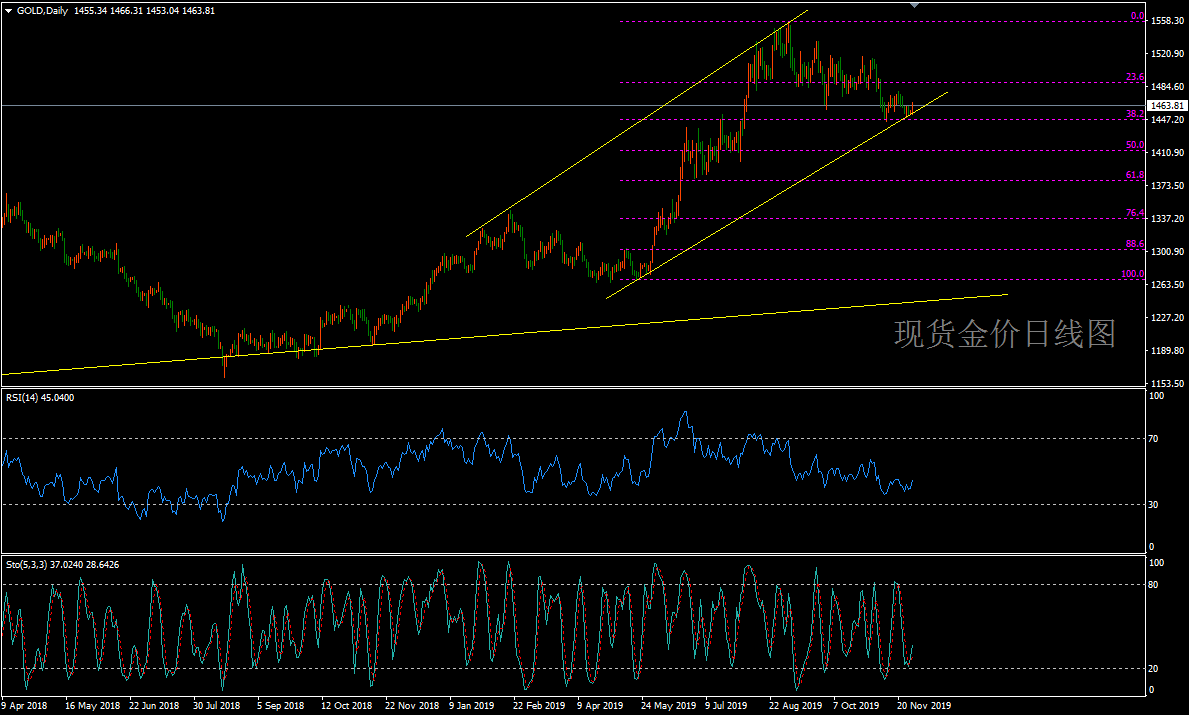Click the 80 level on the Stochastic scale

(x=1154, y=585)
